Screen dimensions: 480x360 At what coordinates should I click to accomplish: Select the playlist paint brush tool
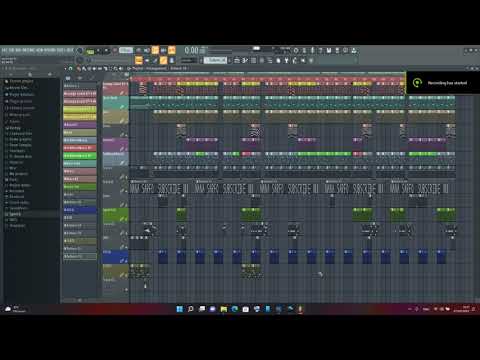(84, 68)
